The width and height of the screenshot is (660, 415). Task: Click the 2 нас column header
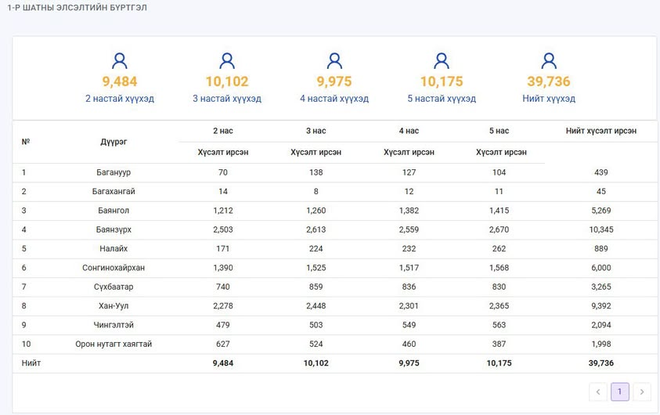(223, 131)
